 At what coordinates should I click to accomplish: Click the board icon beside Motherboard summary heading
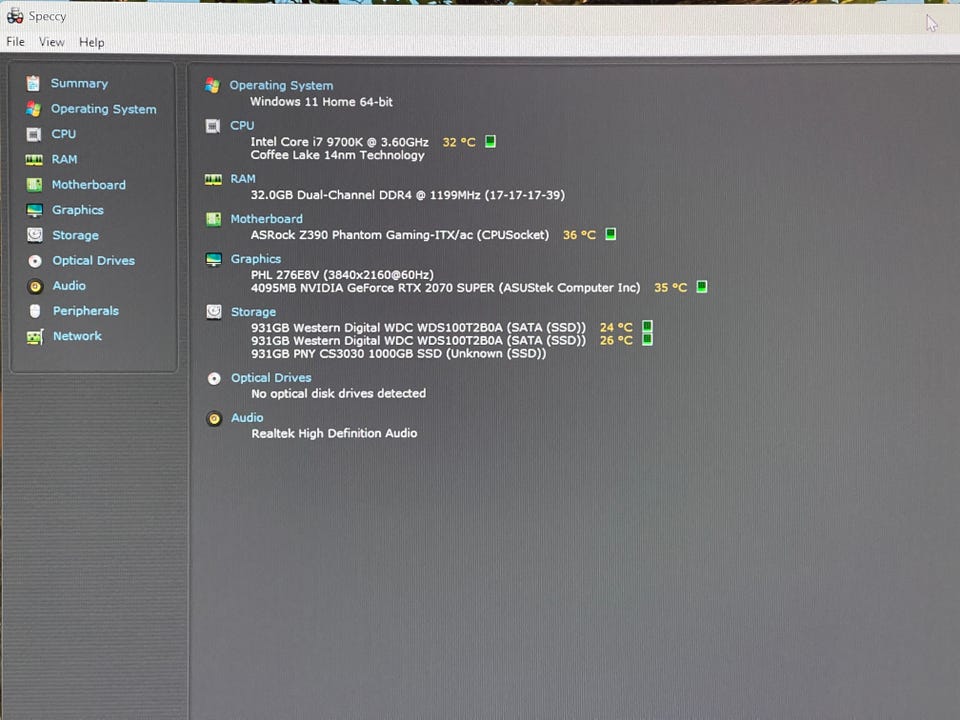pyautogui.click(x=214, y=219)
